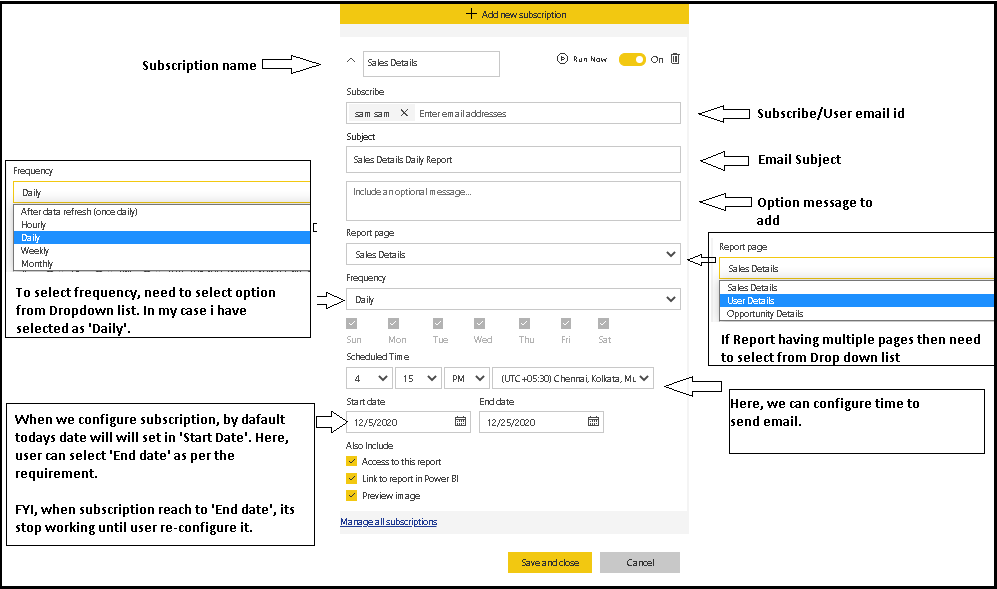Viewport: 997px width, 589px height.
Task: Click the Subject field Sales Details Daily Report
Action: 513,160
